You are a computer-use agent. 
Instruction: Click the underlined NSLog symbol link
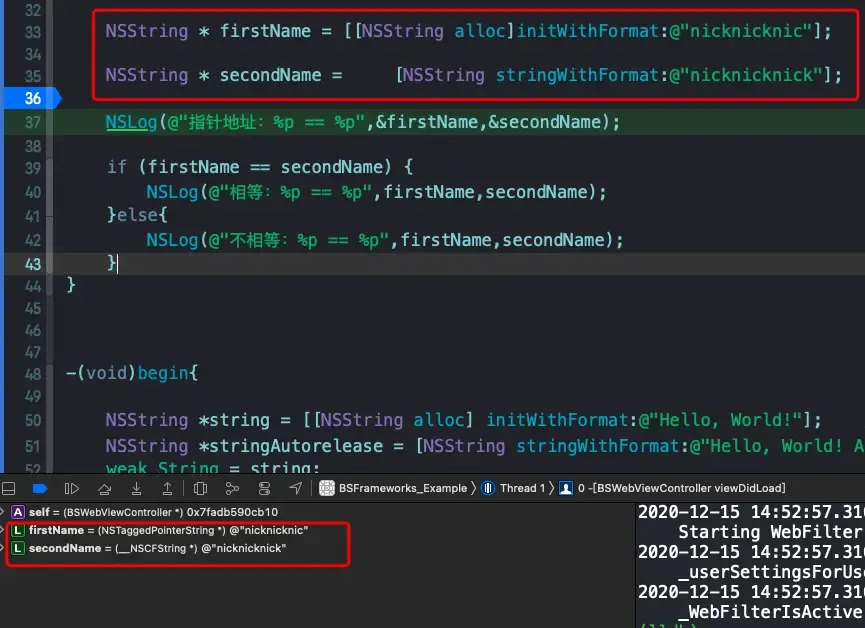[129, 120]
